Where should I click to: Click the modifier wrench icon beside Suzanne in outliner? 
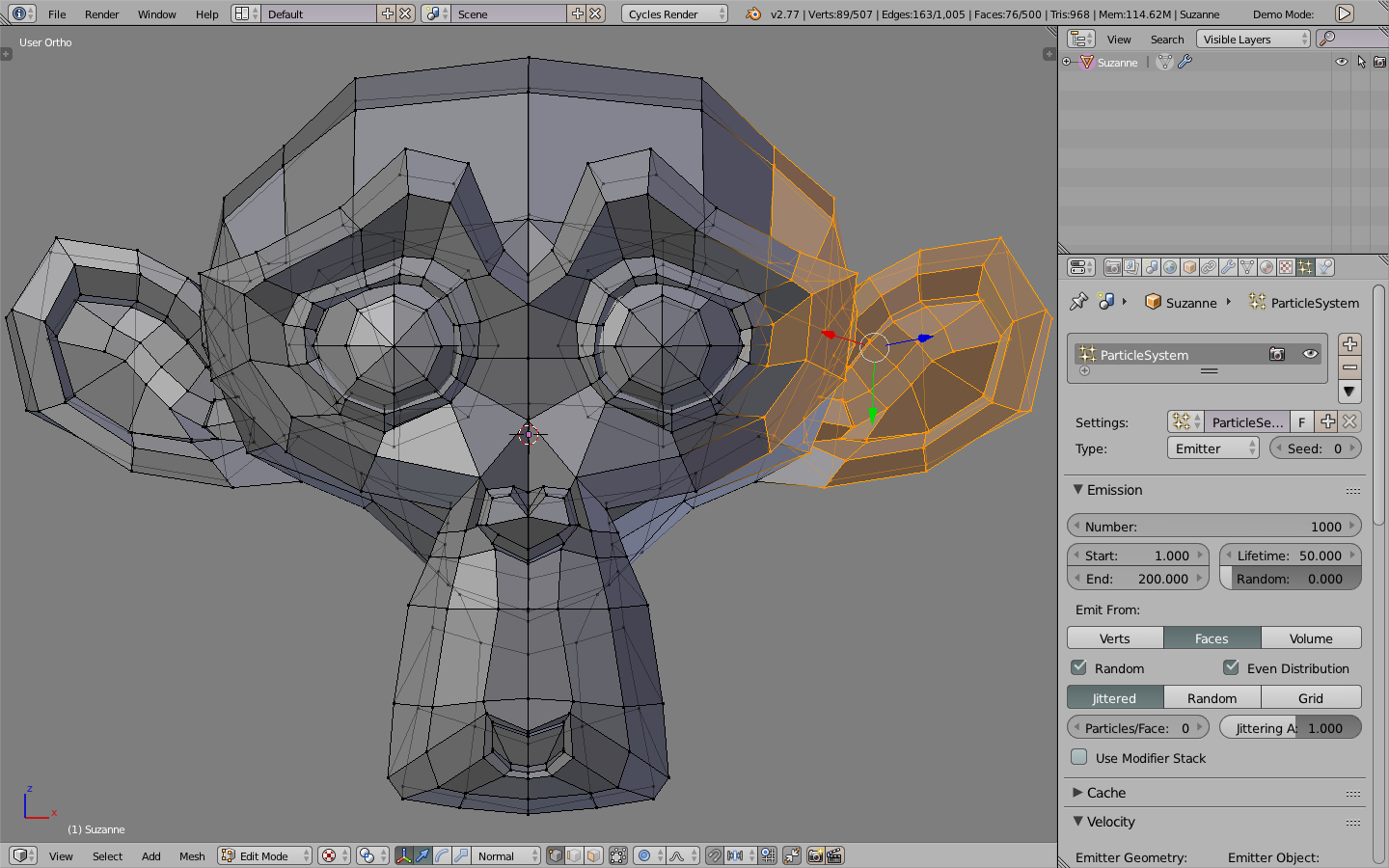click(x=1185, y=62)
